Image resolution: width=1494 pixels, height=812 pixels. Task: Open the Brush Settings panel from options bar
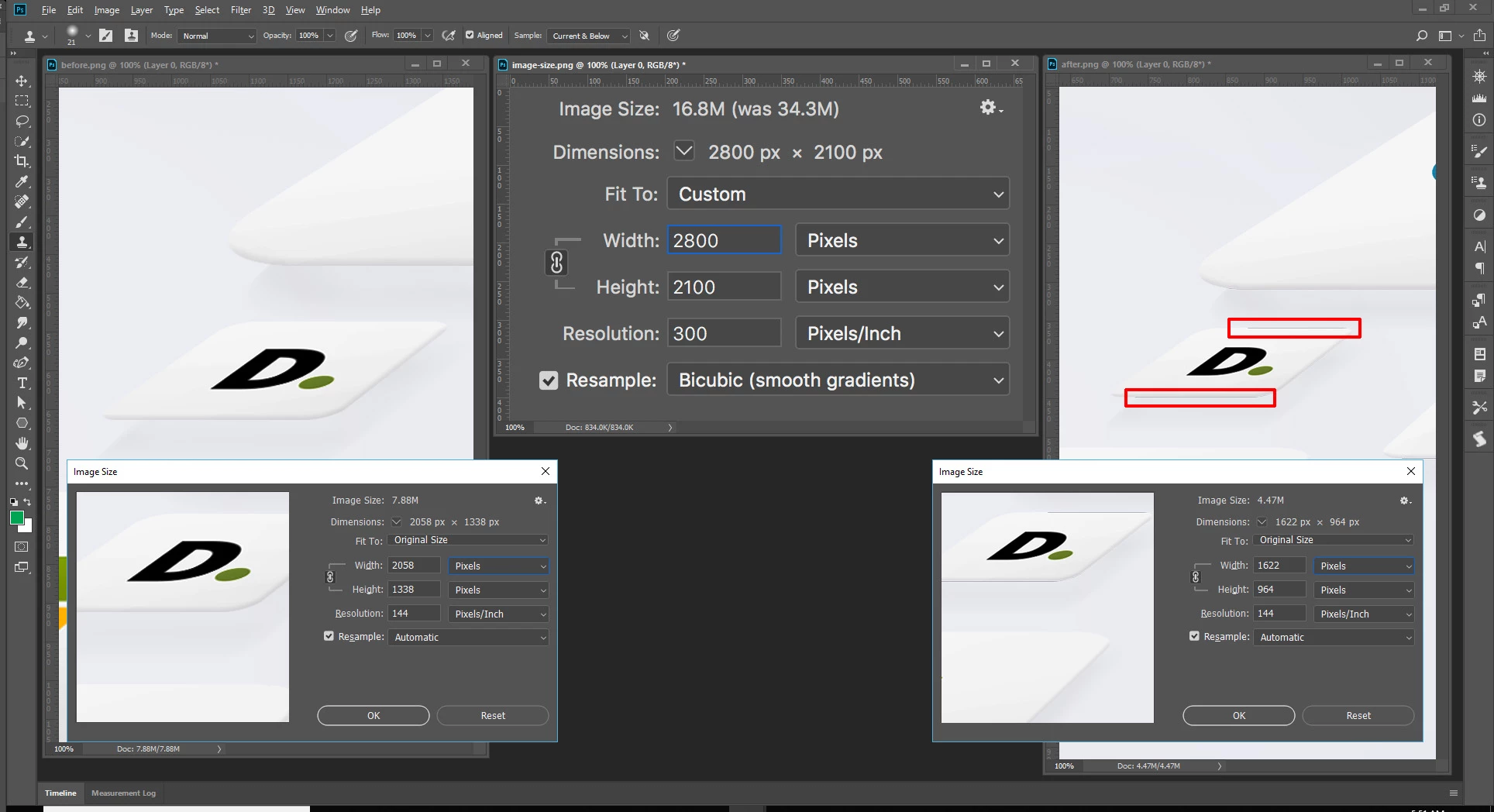click(x=106, y=36)
